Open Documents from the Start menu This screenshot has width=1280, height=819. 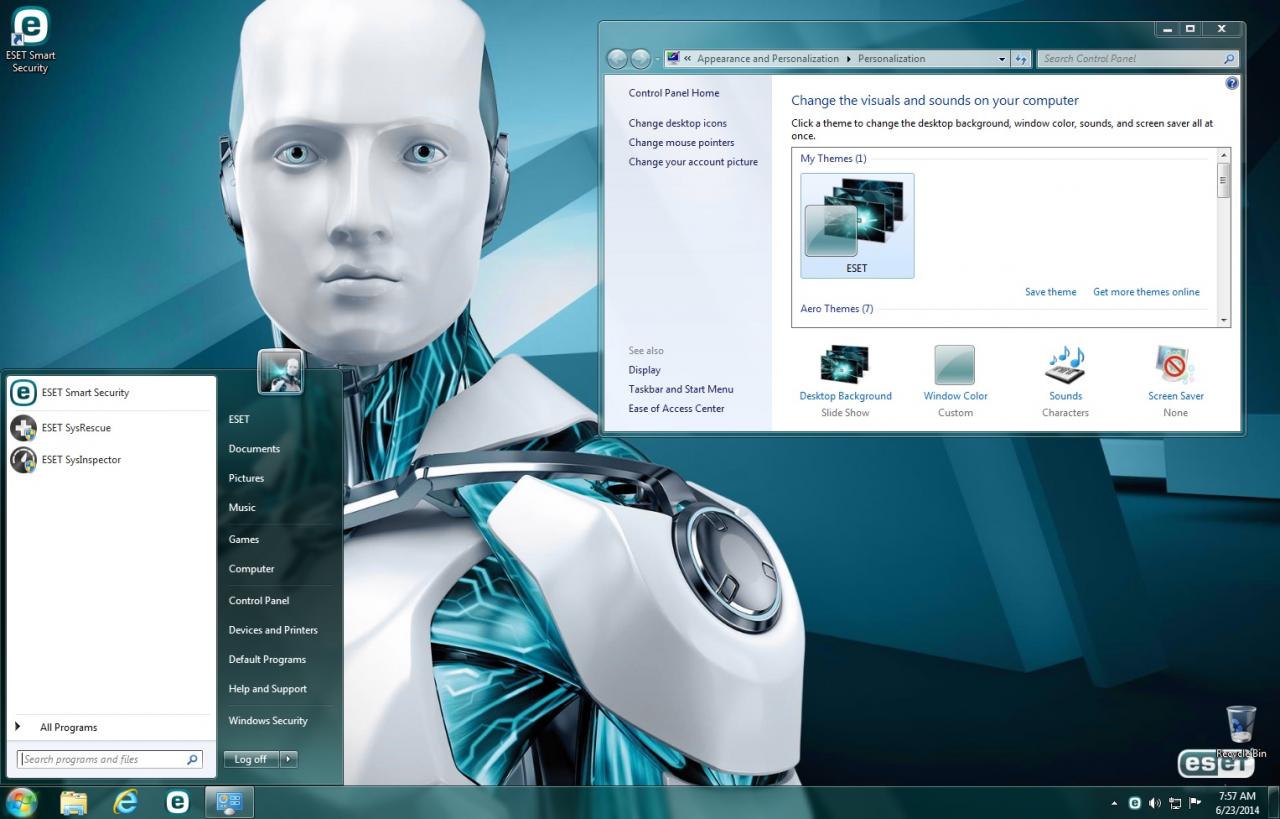click(254, 449)
